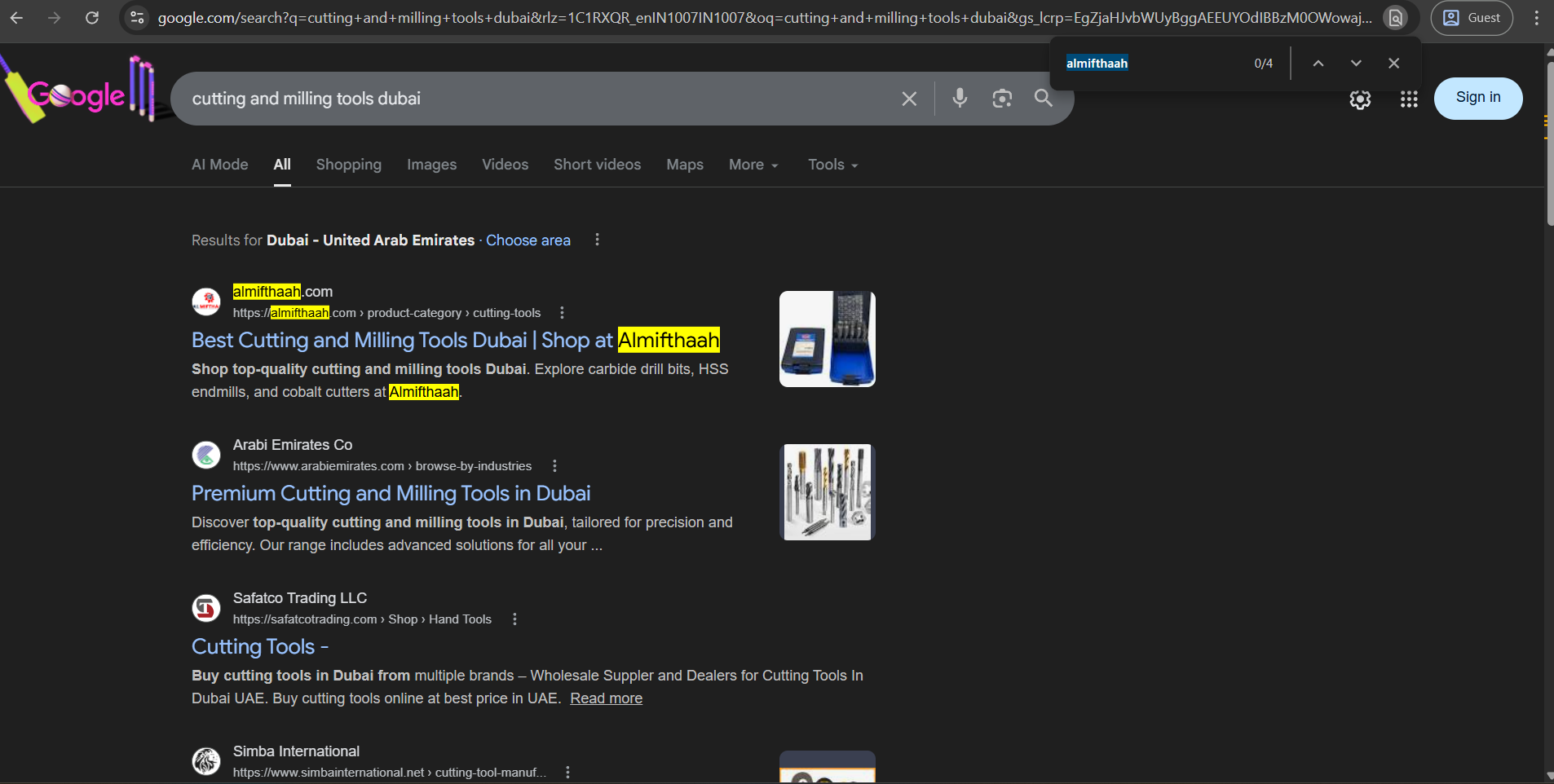The width and height of the screenshot is (1554, 784).
Task: Open options for the Almifthaah result
Action: 561,312
